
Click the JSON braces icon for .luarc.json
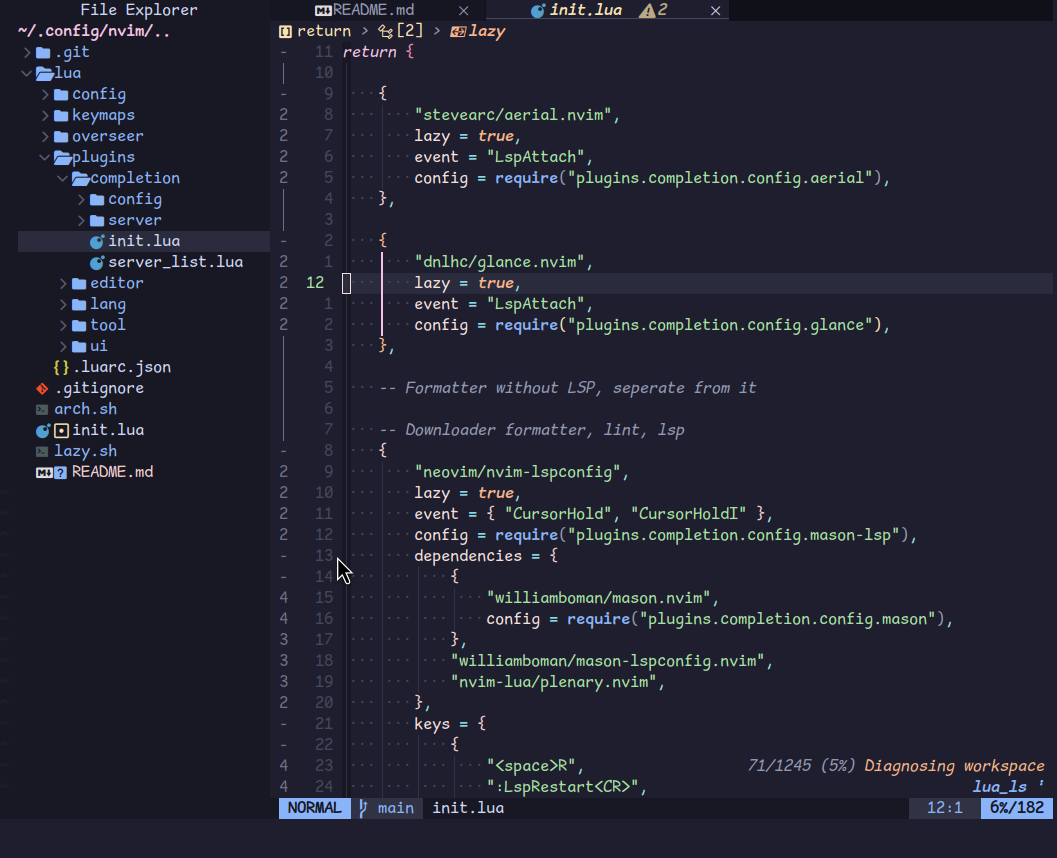(x=61, y=367)
